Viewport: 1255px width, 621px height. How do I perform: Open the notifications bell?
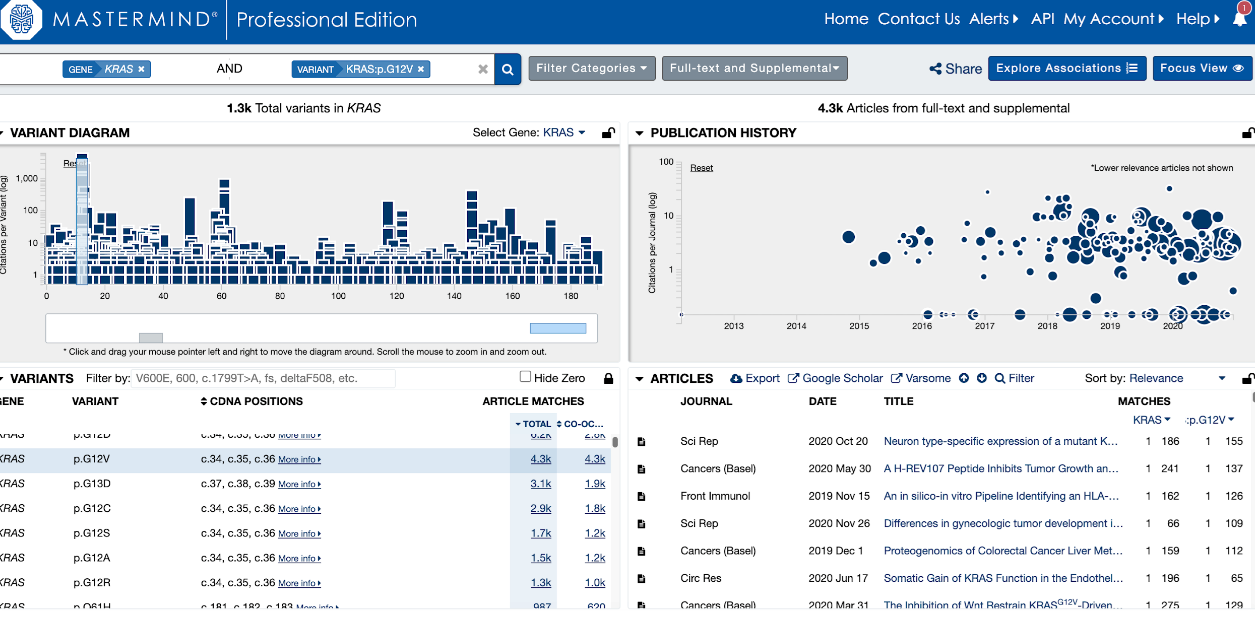(1240, 19)
